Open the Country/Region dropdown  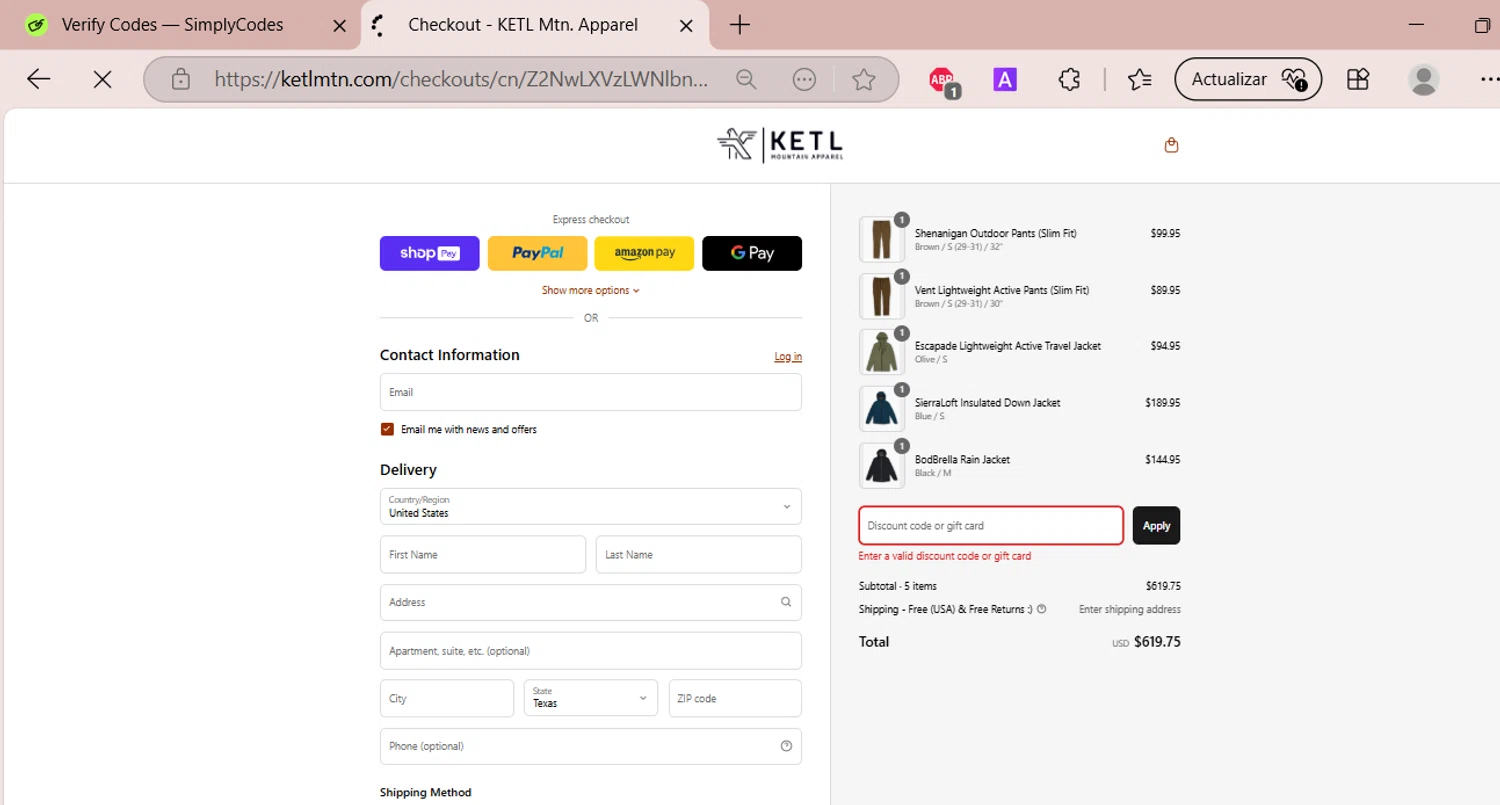coord(590,506)
